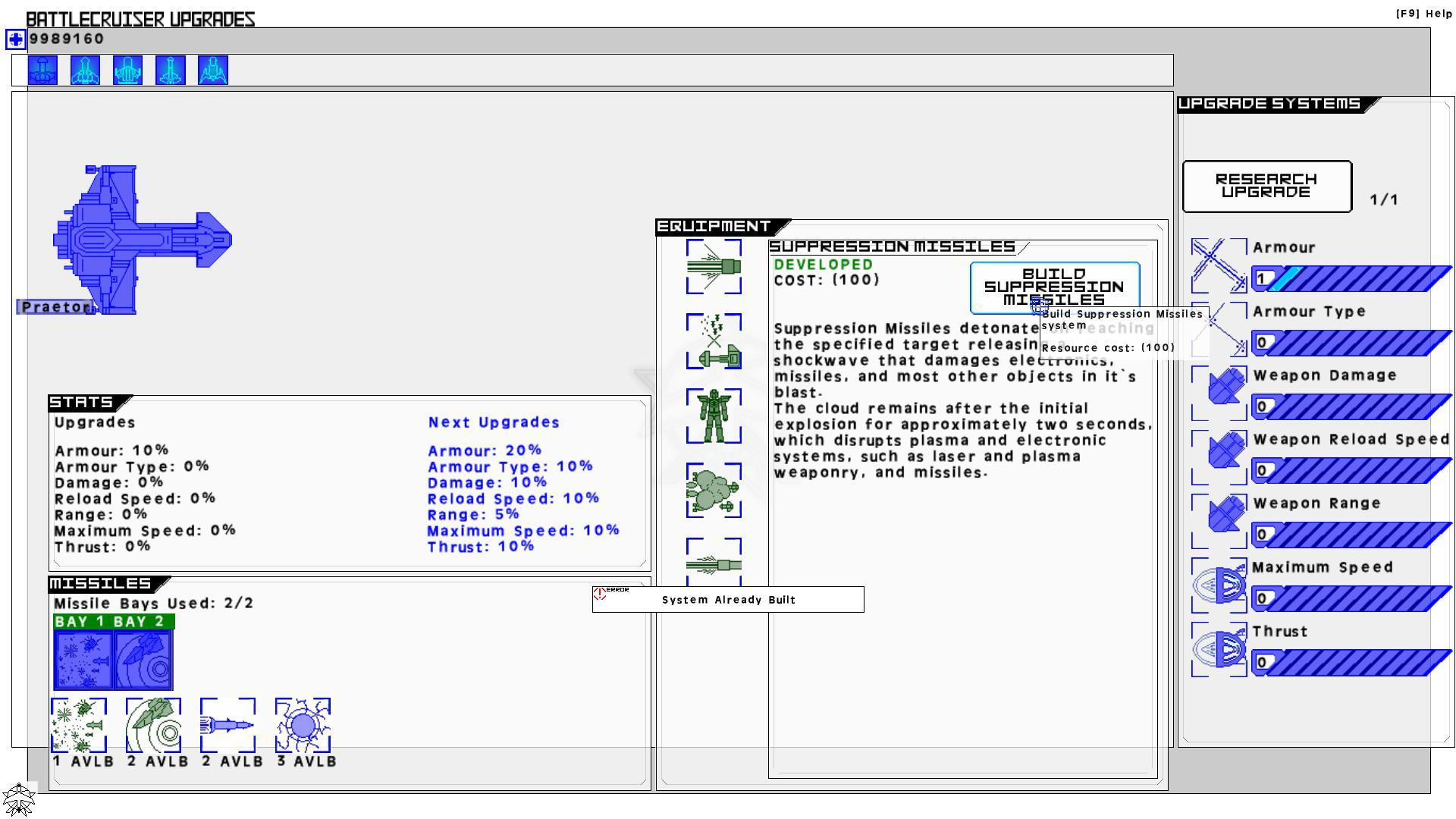Click the winged emblem icon in bottom corner
1456x819 pixels.
(18, 800)
